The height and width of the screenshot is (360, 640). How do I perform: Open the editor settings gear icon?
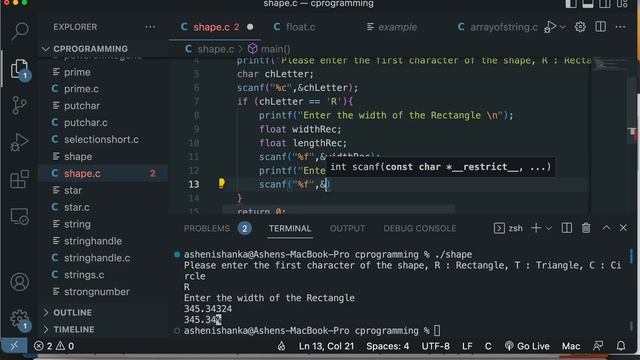(x=580, y=27)
